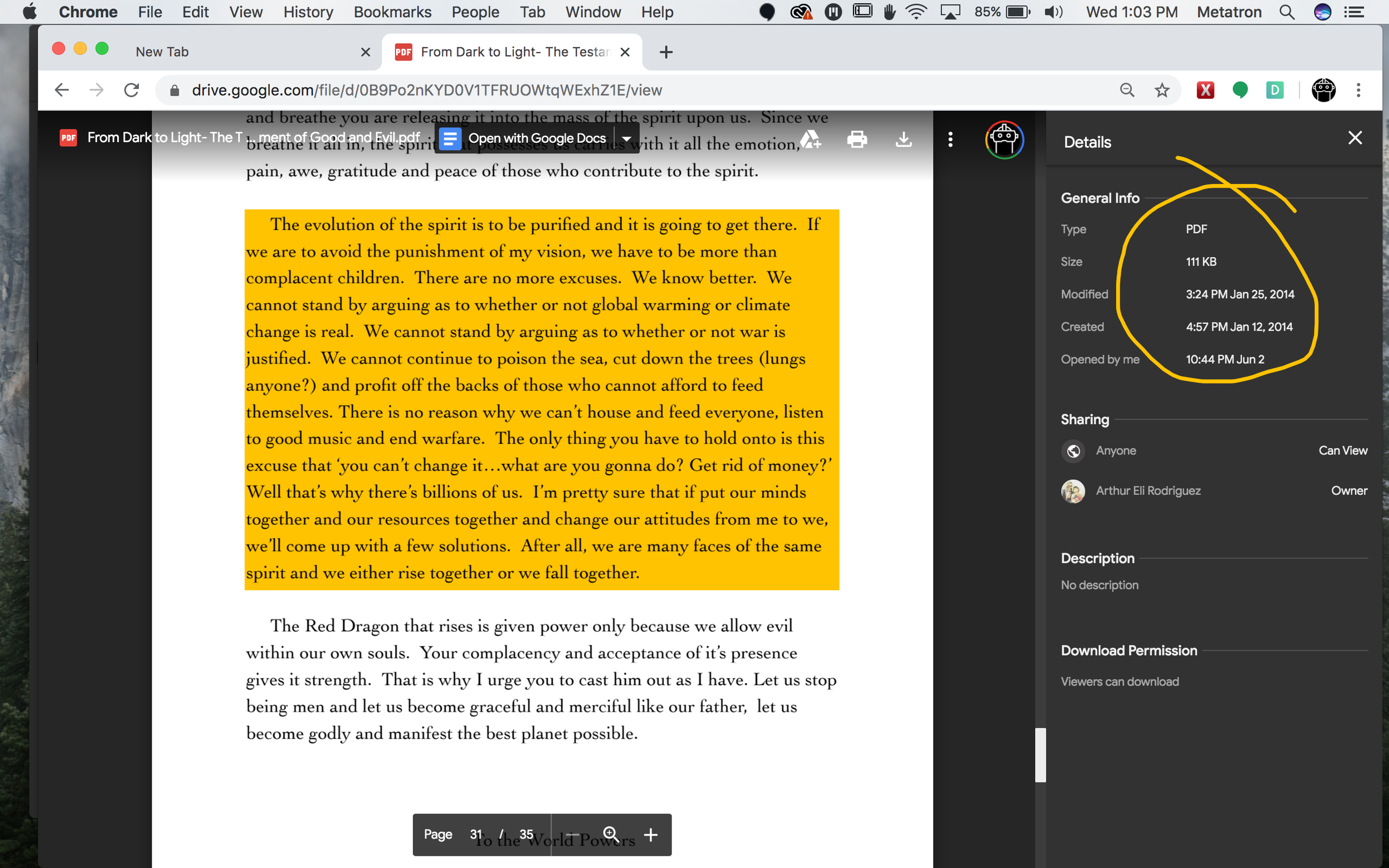Open the History menu
This screenshot has width=1389, height=868.
pos(308,12)
